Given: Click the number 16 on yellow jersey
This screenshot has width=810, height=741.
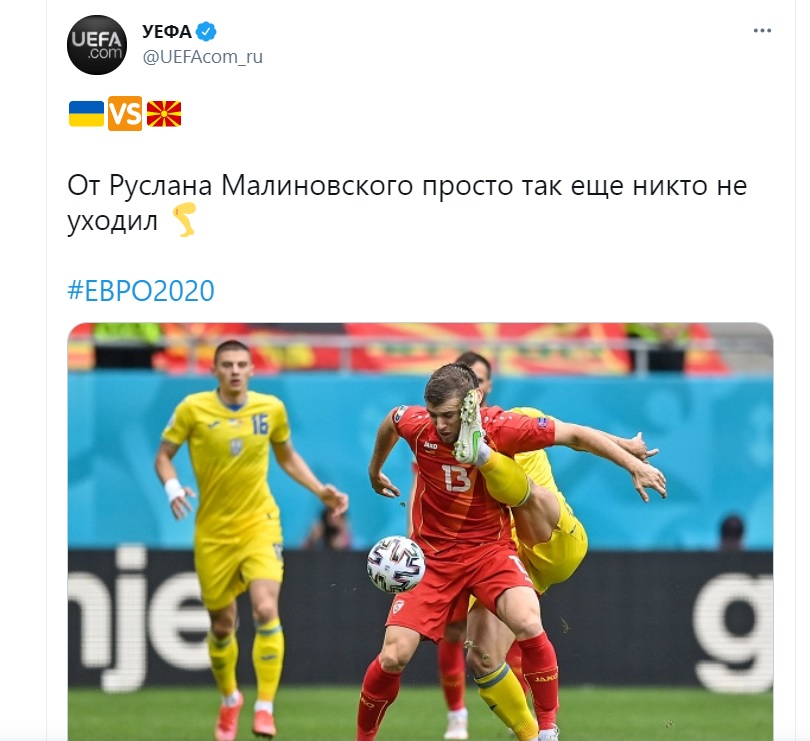Looking at the screenshot, I should click(x=260, y=424).
